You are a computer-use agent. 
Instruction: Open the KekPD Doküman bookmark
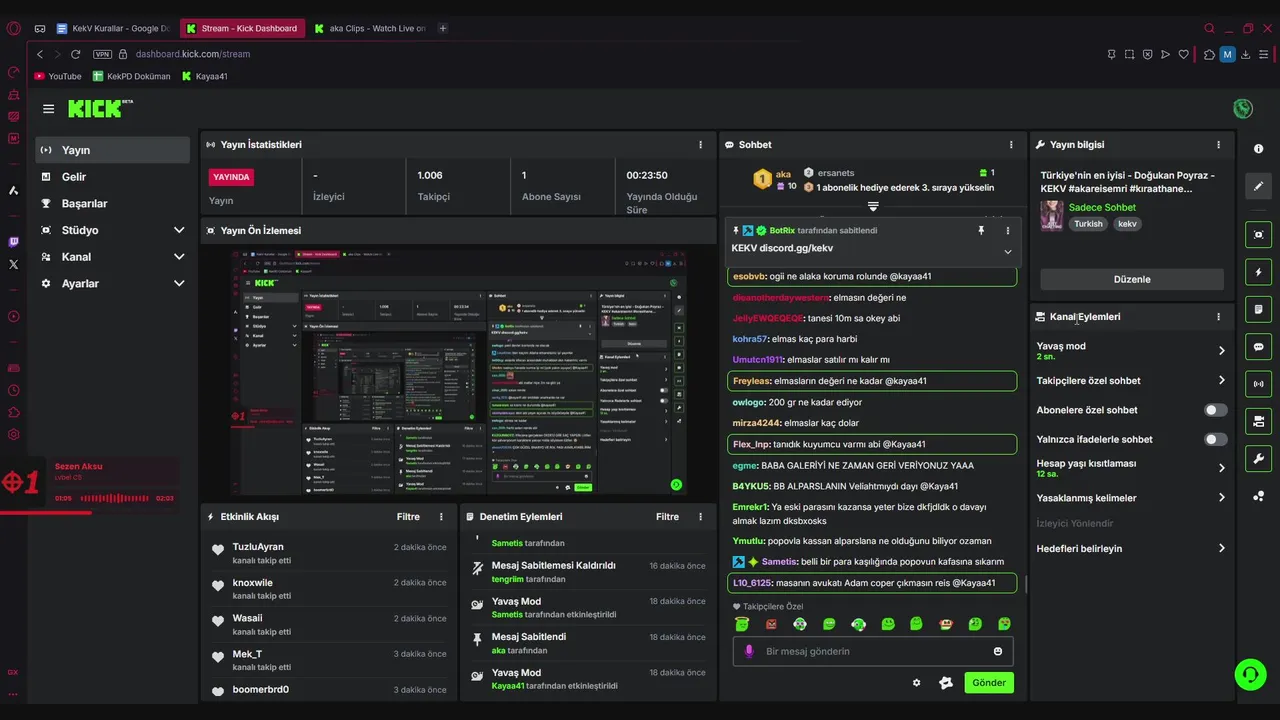[132, 76]
